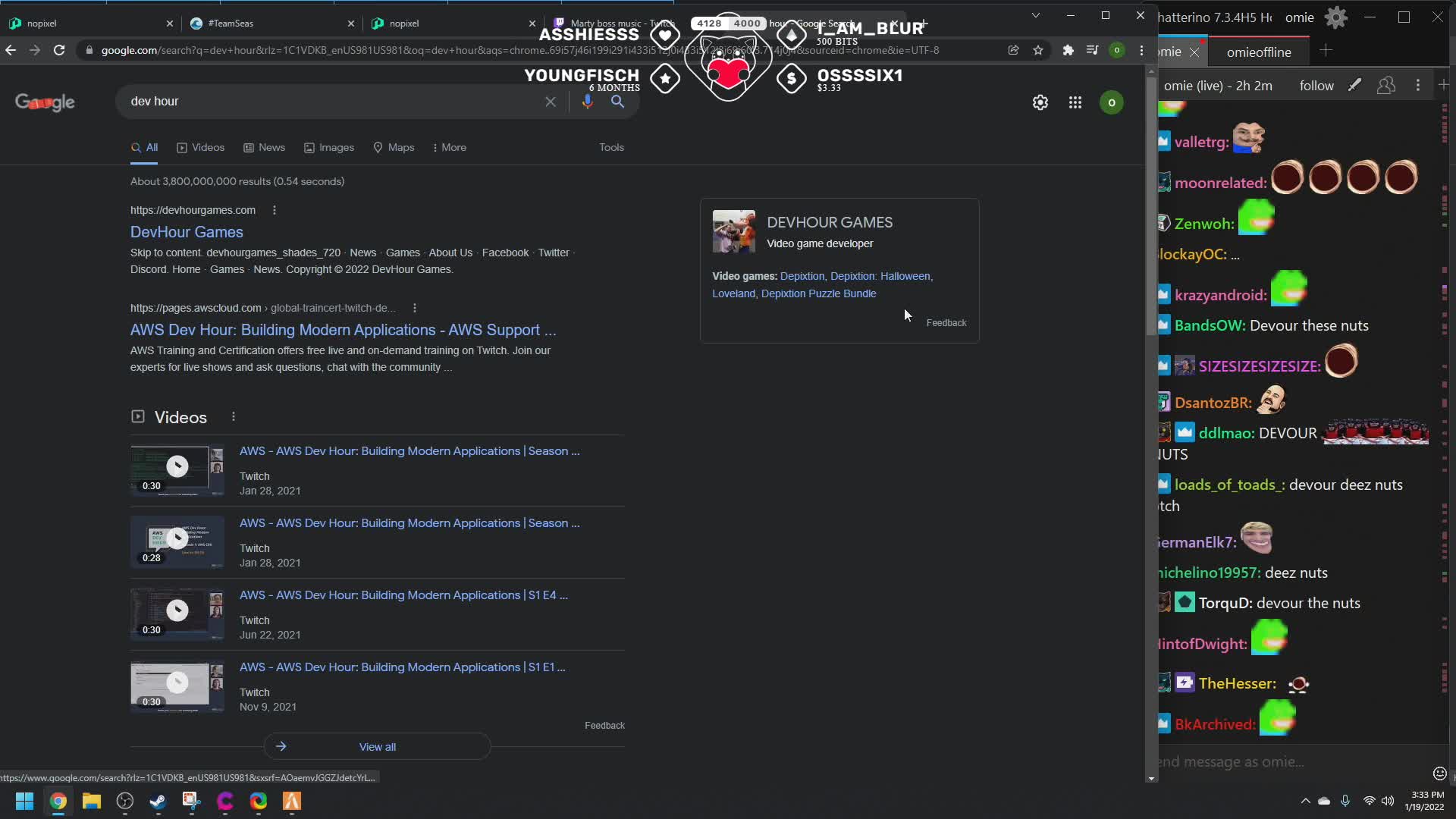Click the Windows Start button
The image size is (1456, 819).
[x=24, y=801]
